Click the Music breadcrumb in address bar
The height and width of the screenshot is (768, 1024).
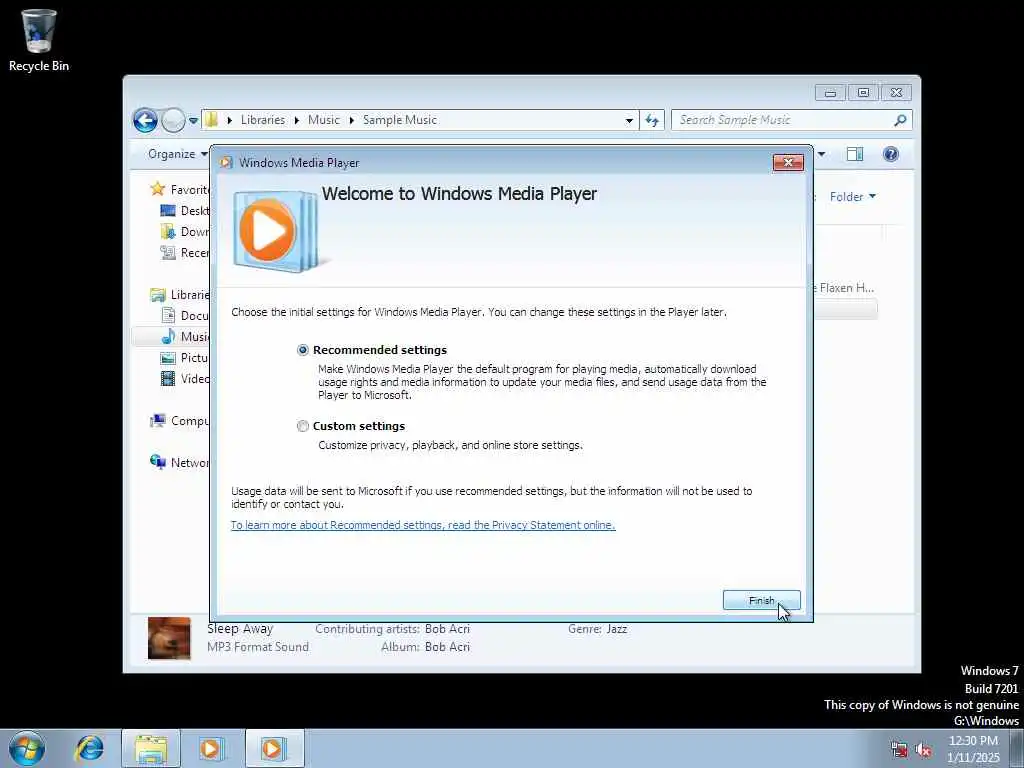coord(324,120)
